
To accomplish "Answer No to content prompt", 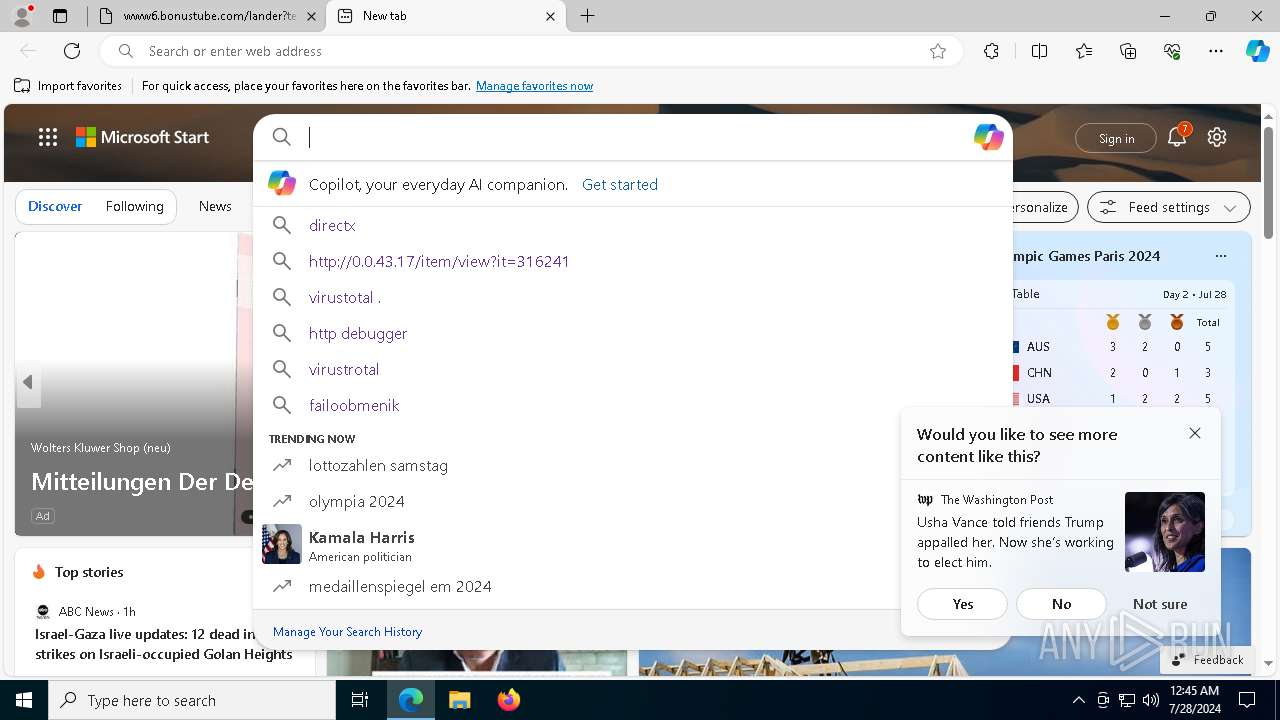I will coord(1061,604).
